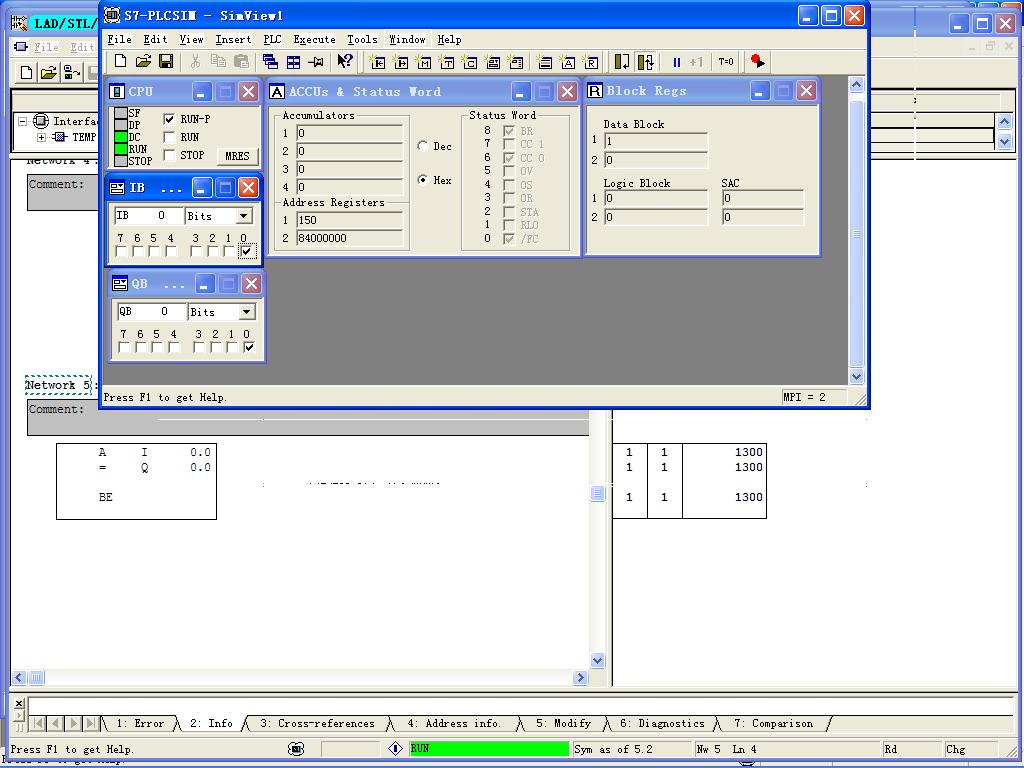Click Address Register 1 field showing 150
This screenshot has height=768, width=1024.
tap(349, 220)
